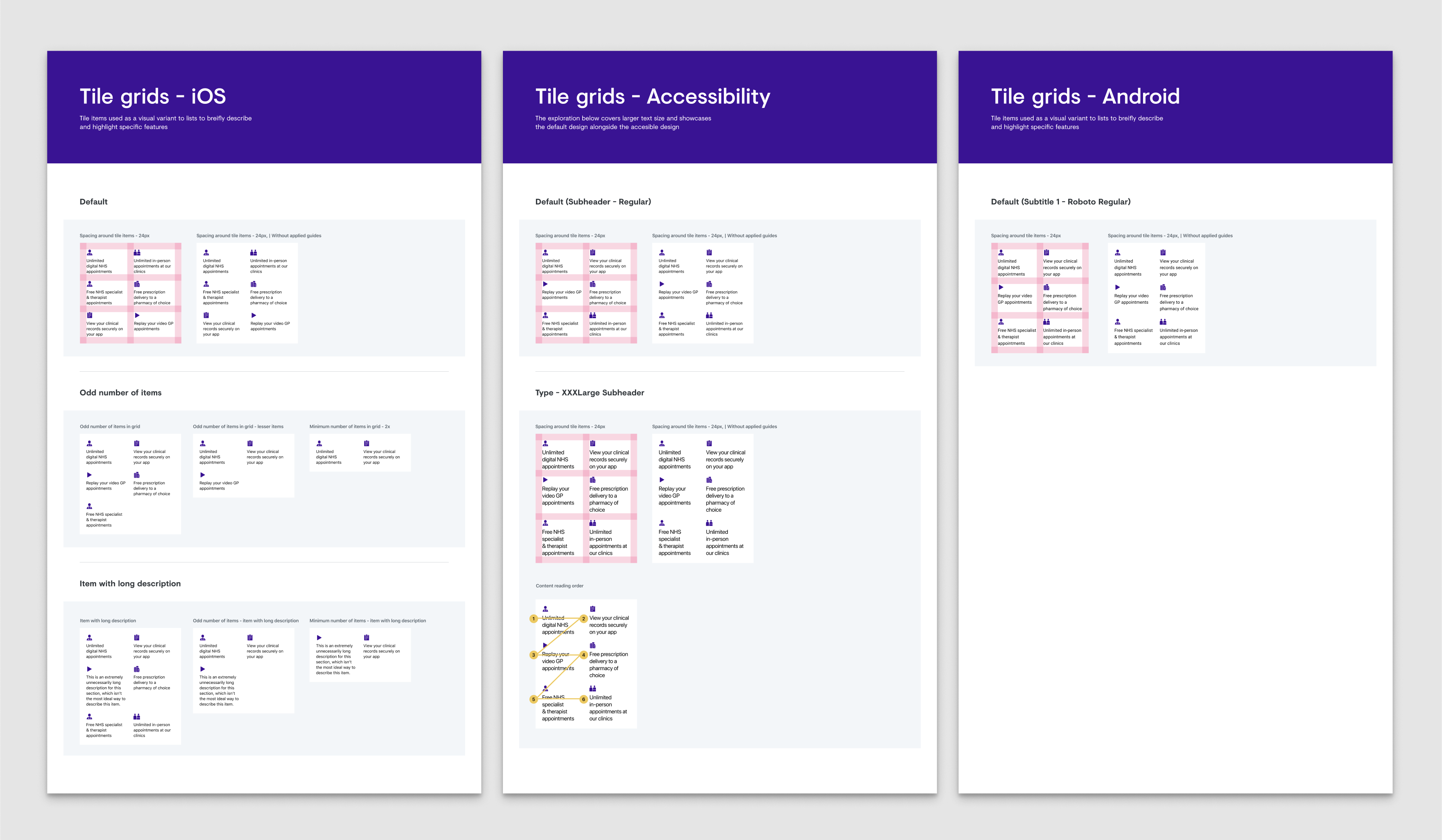The image size is (1442, 840).
Task: Click 'Default (Subtitle 1 - Roboto Regular)' heading
Action: point(1060,202)
